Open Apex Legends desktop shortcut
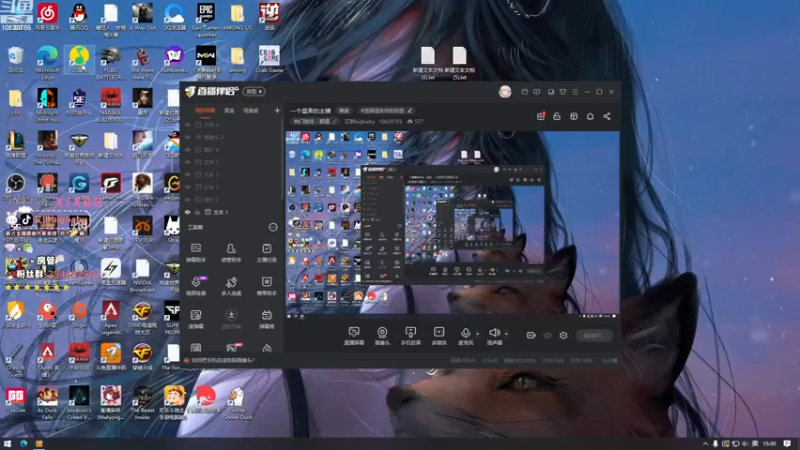The width and height of the screenshot is (800, 450). (x=111, y=317)
